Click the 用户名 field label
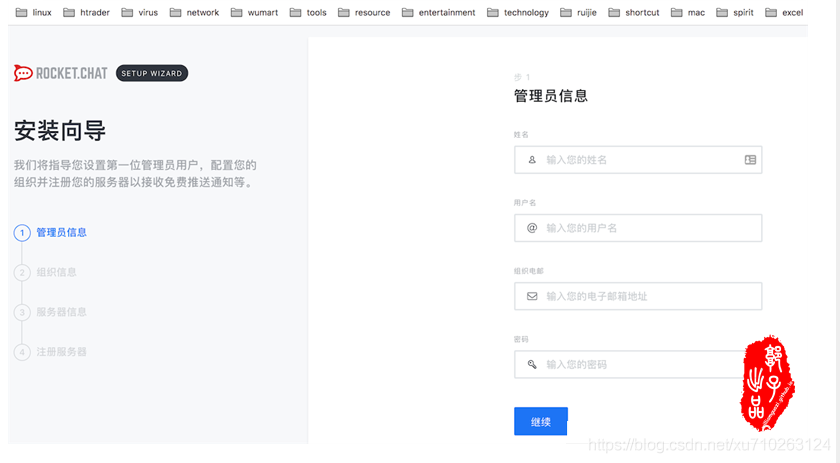 coord(524,203)
